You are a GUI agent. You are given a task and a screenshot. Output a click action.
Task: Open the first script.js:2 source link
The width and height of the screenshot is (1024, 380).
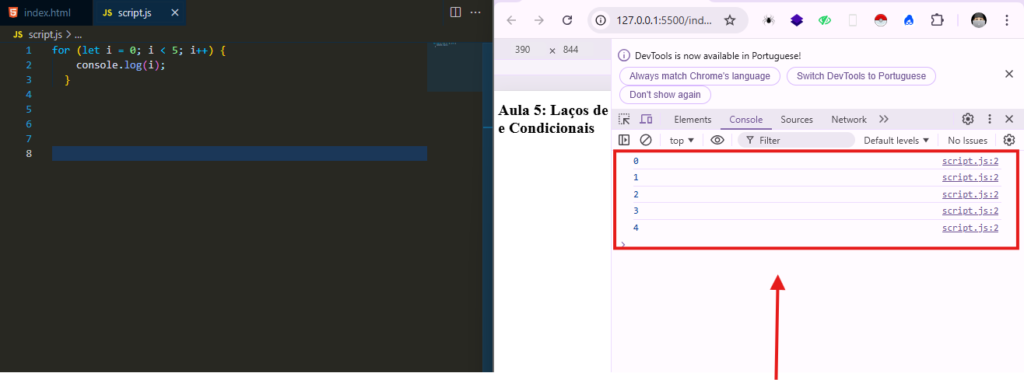click(970, 161)
